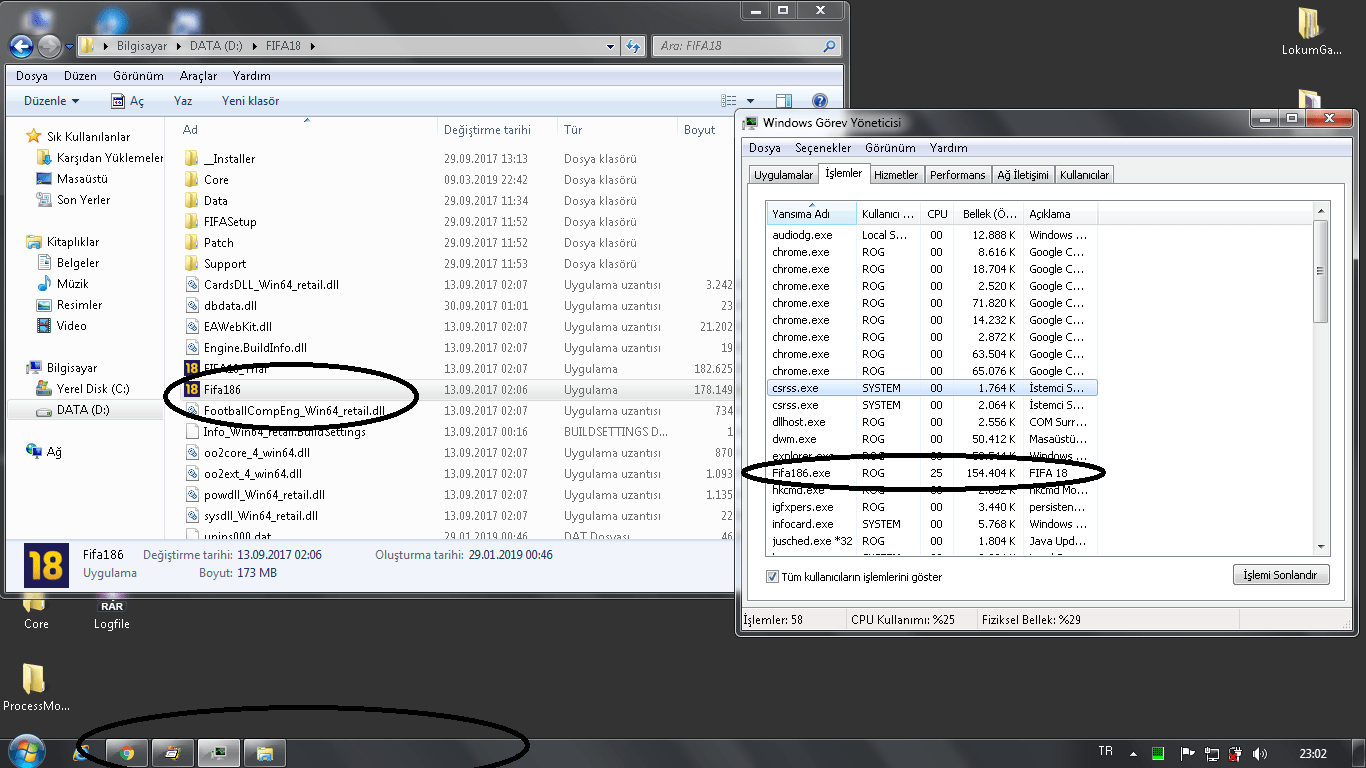Open Araçlar menu in Explorer
This screenshot has width=1366, height=768.
pos(198,76)
